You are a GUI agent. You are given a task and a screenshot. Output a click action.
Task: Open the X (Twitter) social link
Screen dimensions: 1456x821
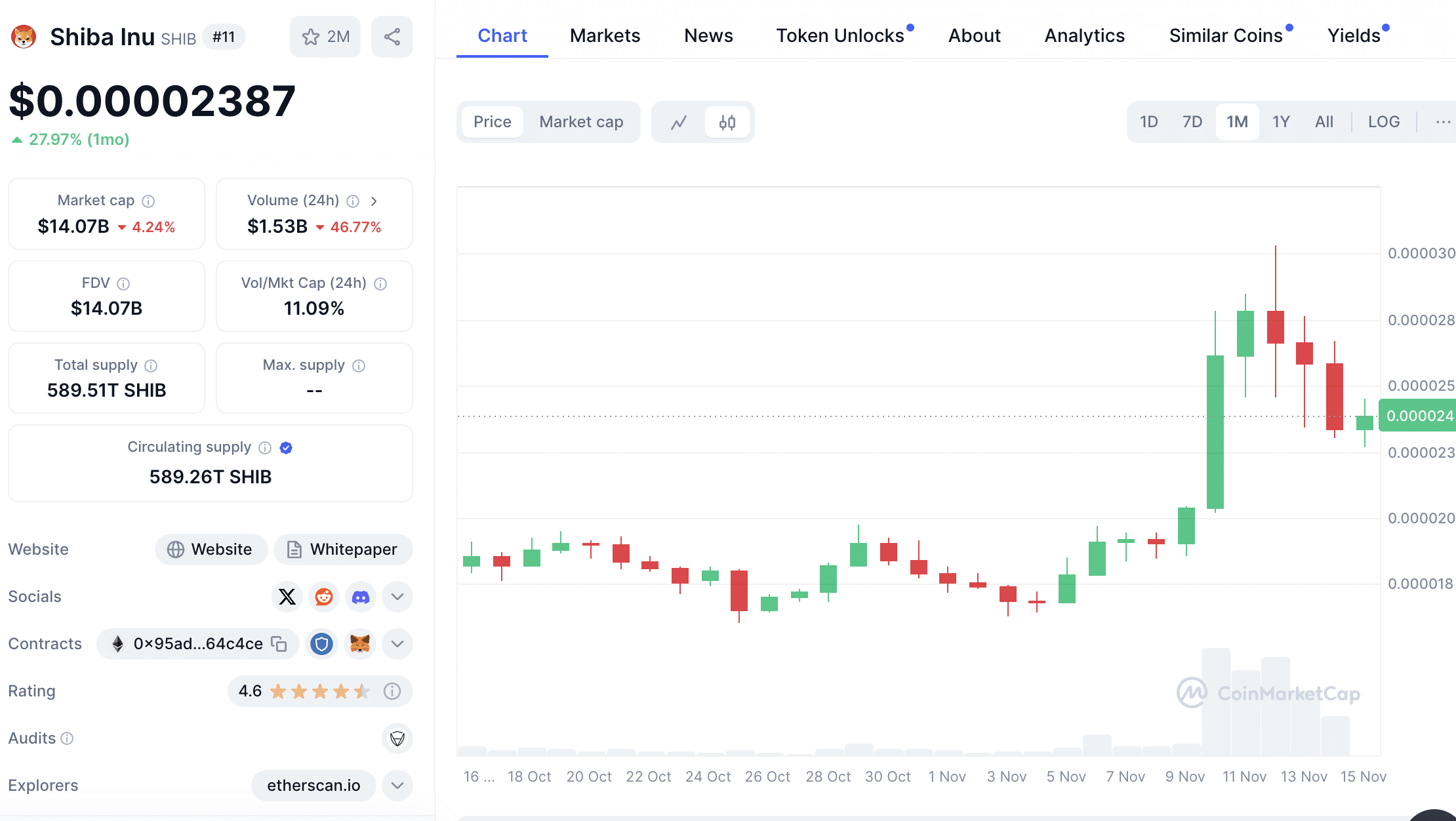[x=287, y=597]
